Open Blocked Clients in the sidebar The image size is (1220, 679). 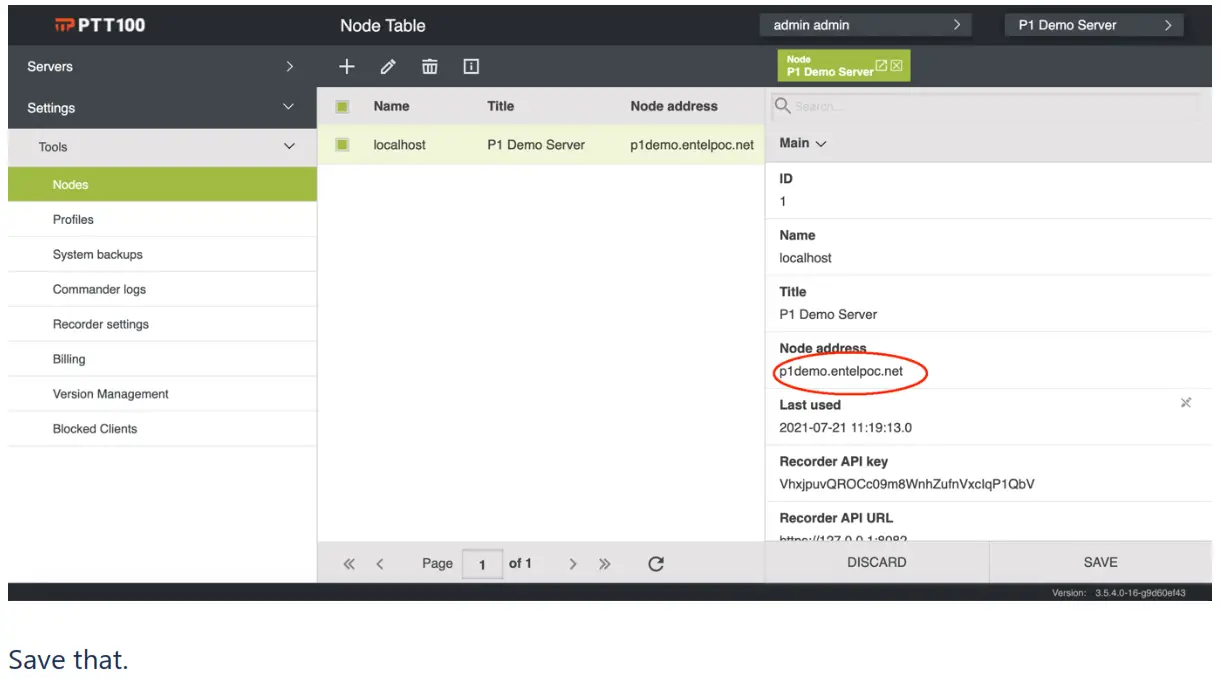click(x=162, y=429)
